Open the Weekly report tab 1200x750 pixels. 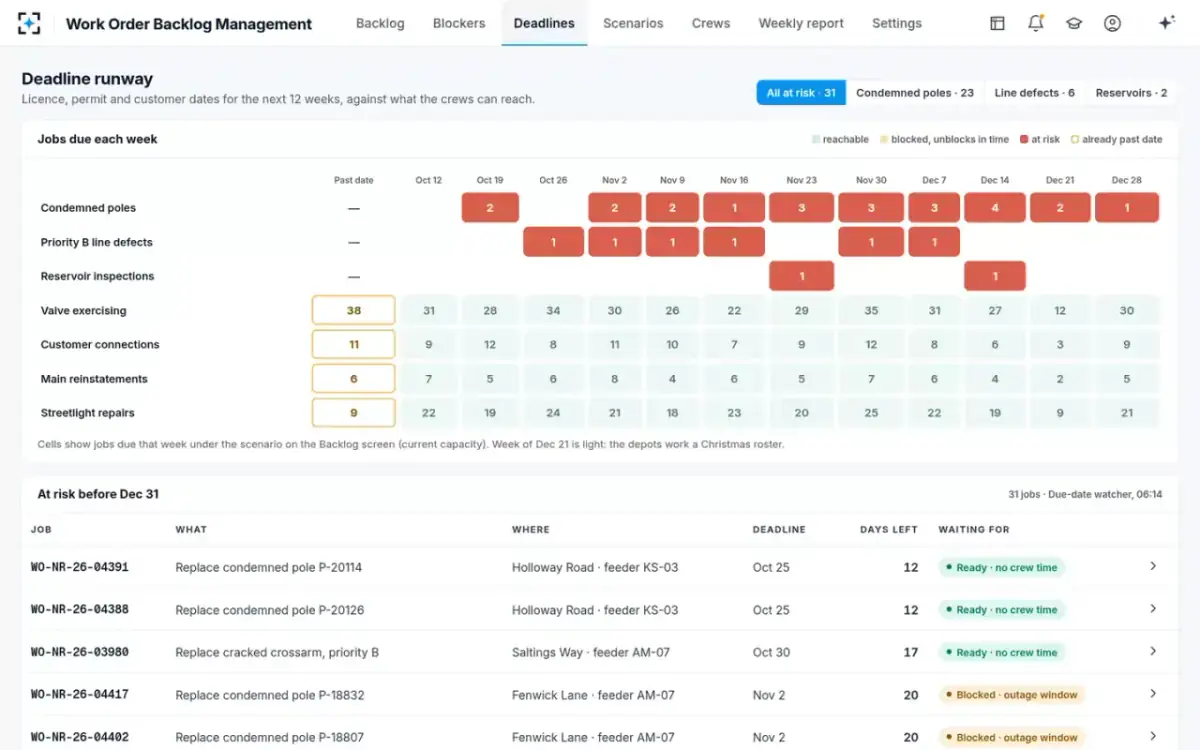[x=801, y=23]
